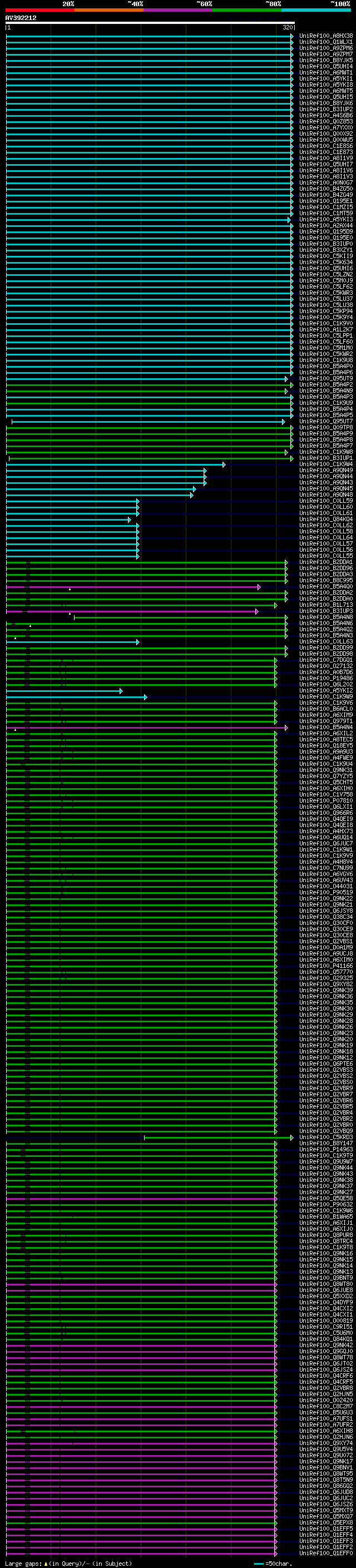
Task: Click label UniRef100_A0N0G7
Action: [325, 182]
